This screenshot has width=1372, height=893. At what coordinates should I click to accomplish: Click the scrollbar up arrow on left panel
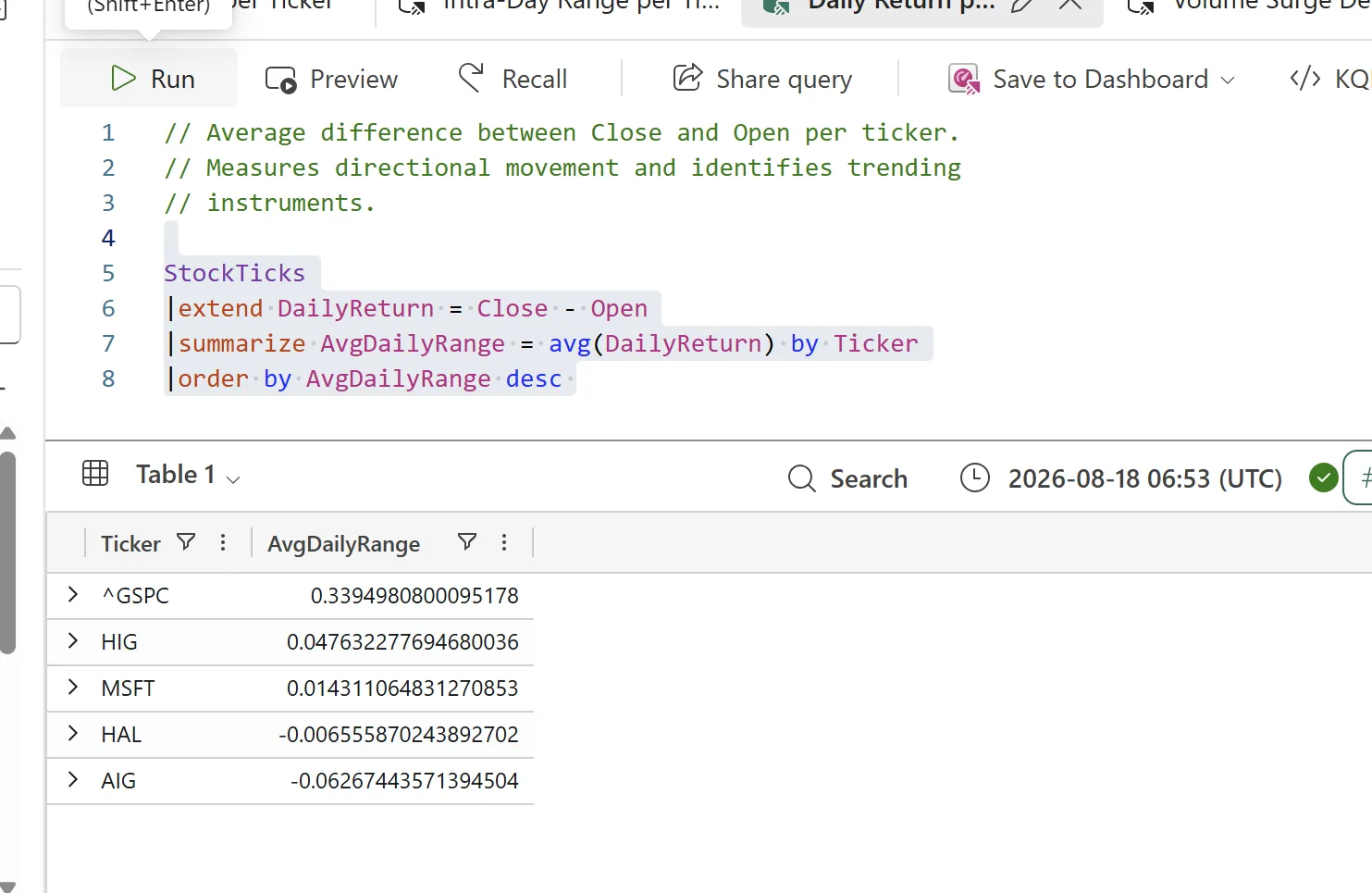click(7, 433)
